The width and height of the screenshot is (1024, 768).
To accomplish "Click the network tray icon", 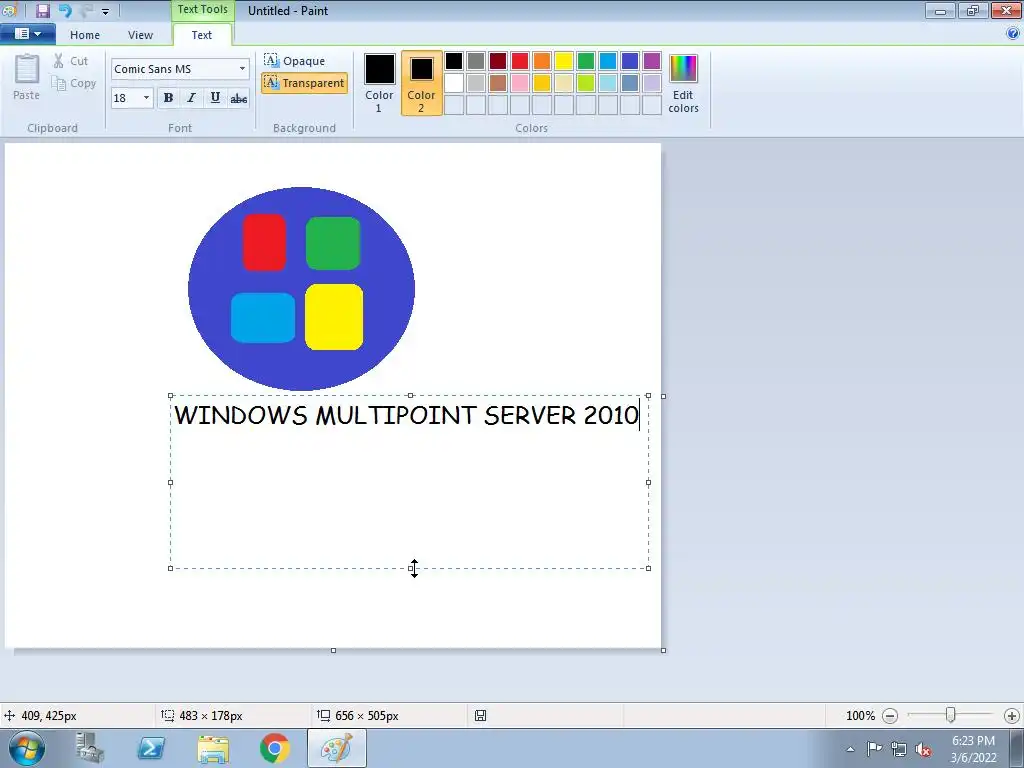I will click(899, 749).
